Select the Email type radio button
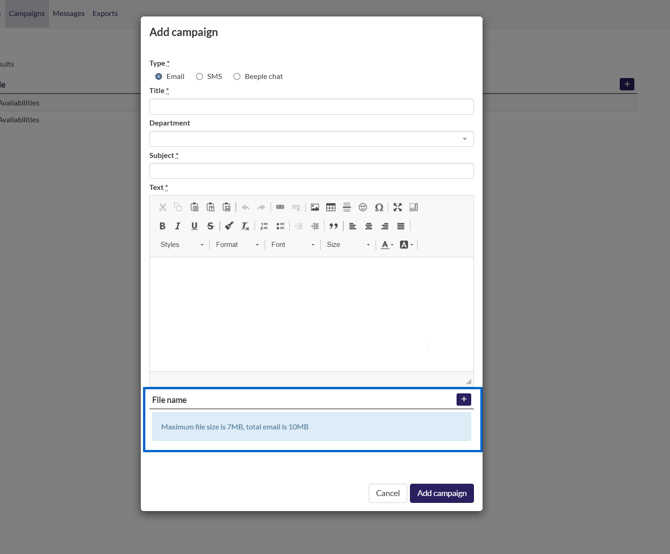 coord(159,76)
